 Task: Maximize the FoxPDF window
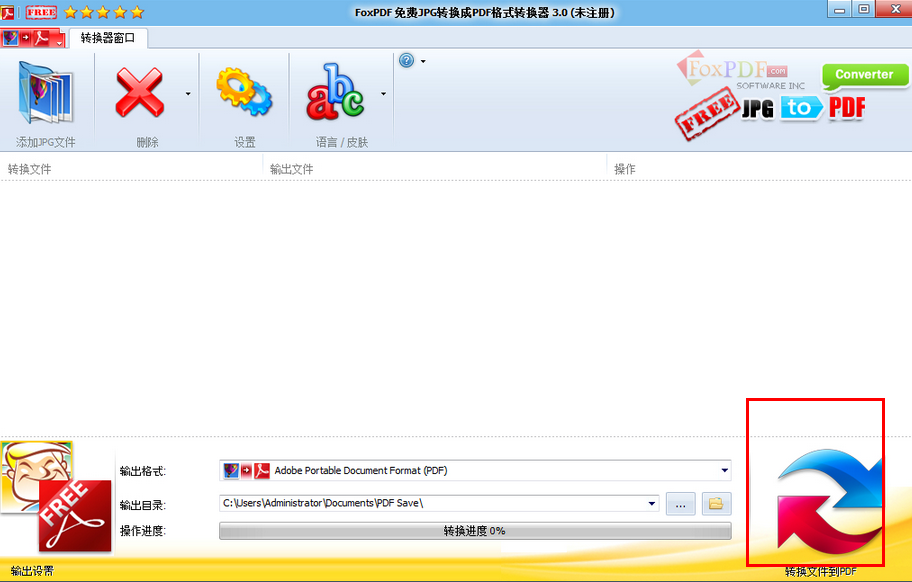[864, 9]
